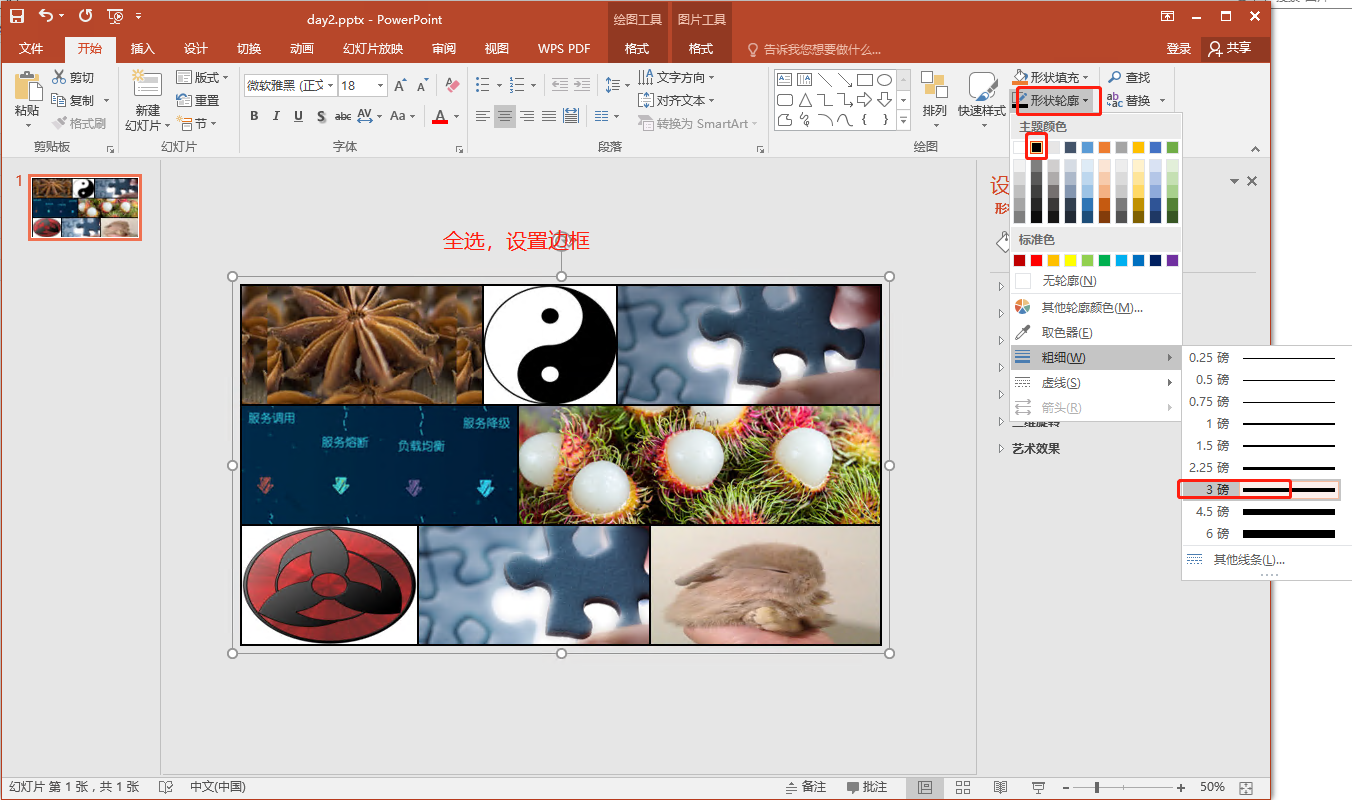Select slide 1 thumbnail
Screen dimensions: 1352x800
tap(85, 207)
